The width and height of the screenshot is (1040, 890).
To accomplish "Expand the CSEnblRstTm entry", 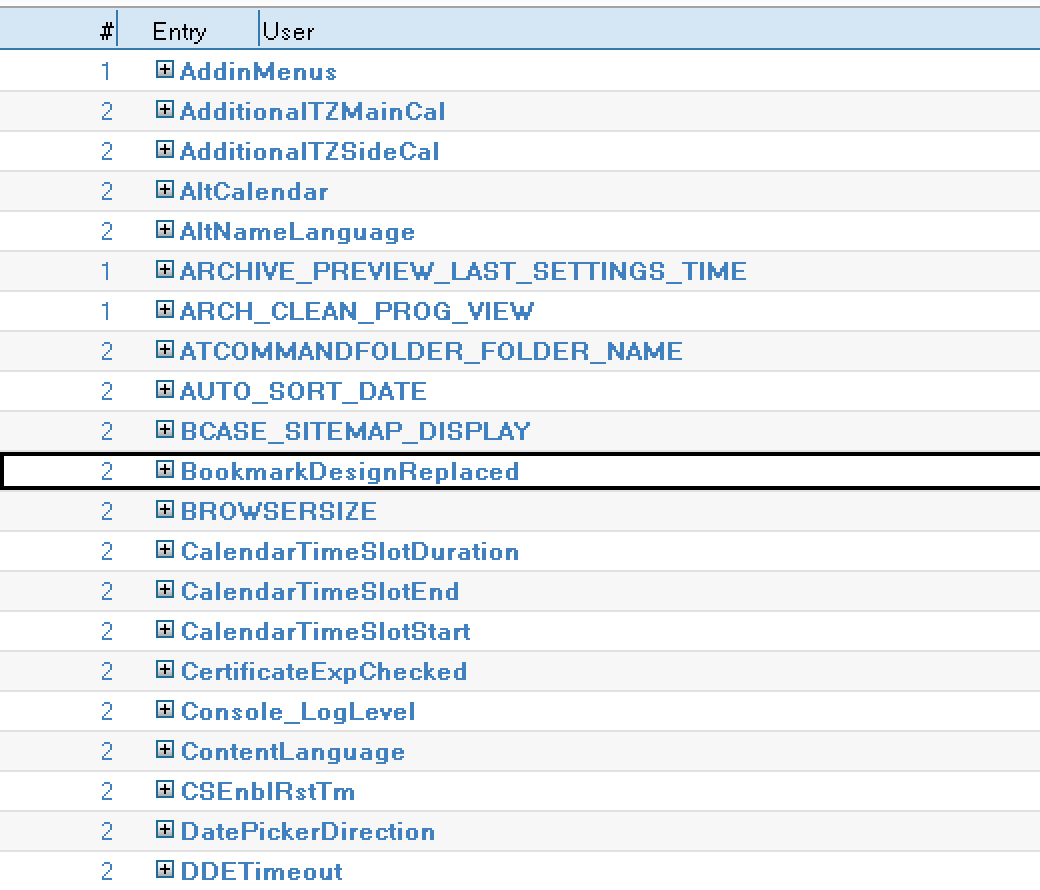I will (x=164, y=791).
